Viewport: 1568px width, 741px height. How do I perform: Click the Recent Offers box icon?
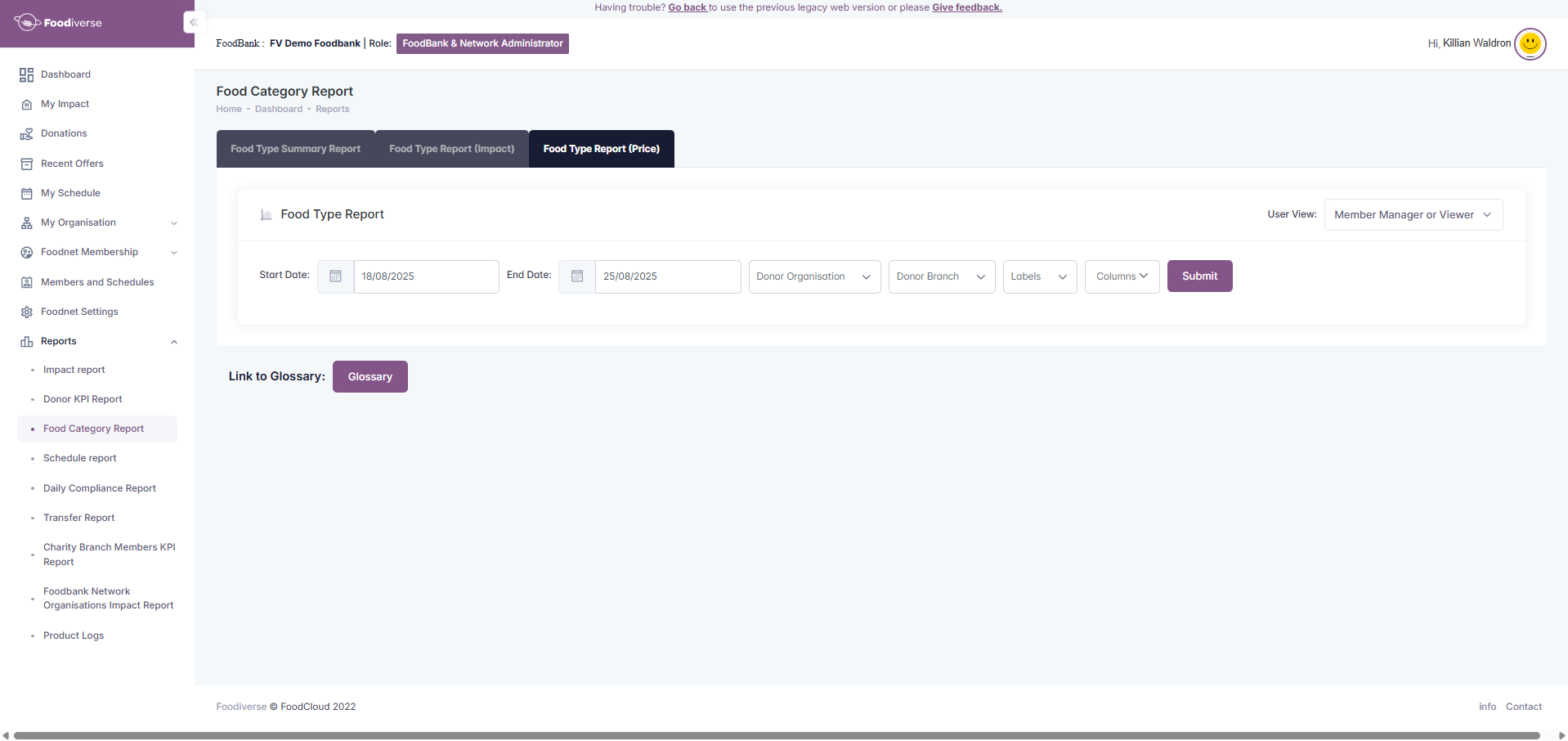pos(26,164)
